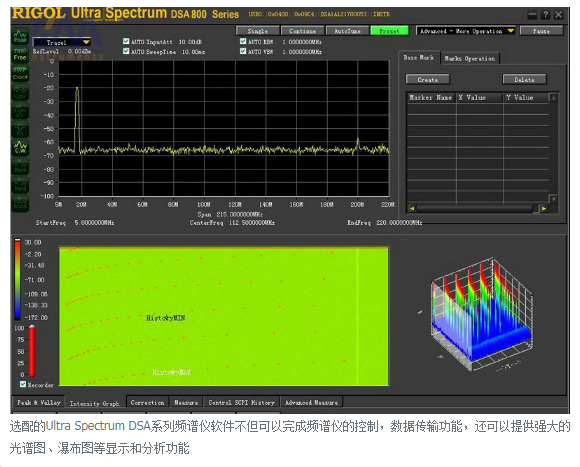The height and width of the screenshot is (467, 580).
Task: Toggle the TRIG Free trigger icon
Action: coord(20,54)
